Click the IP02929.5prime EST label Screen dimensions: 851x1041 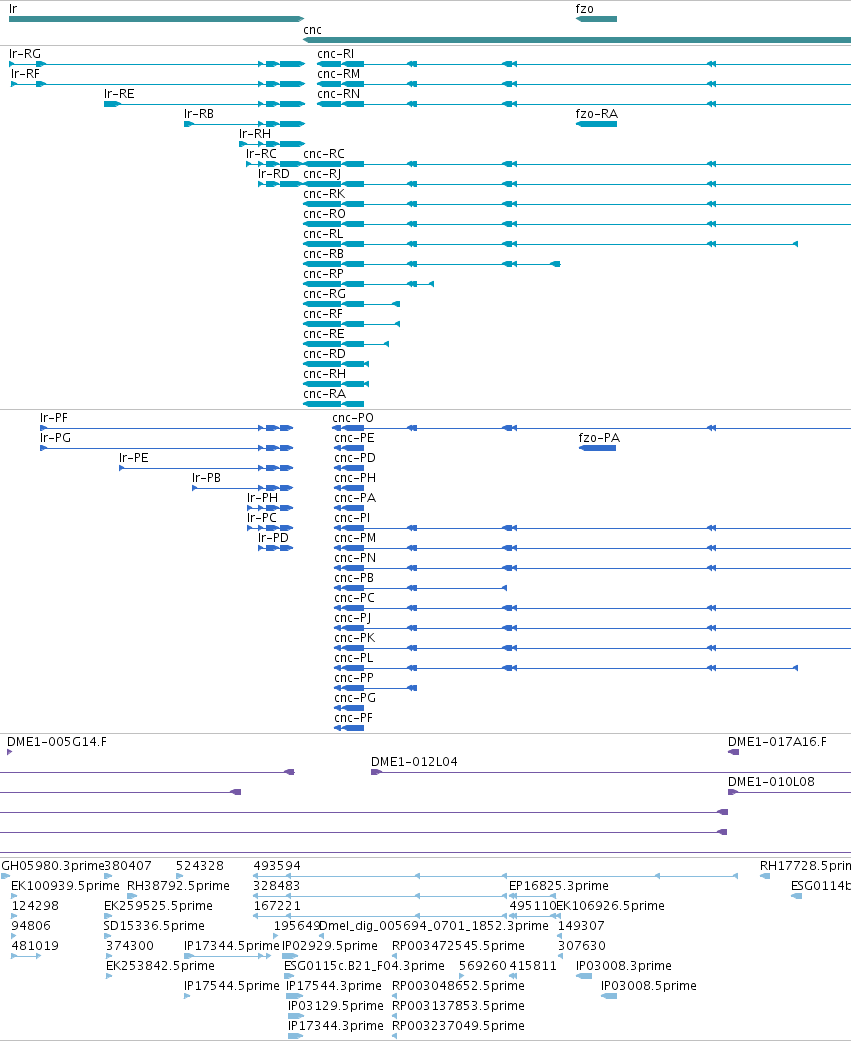coord(330,945)
